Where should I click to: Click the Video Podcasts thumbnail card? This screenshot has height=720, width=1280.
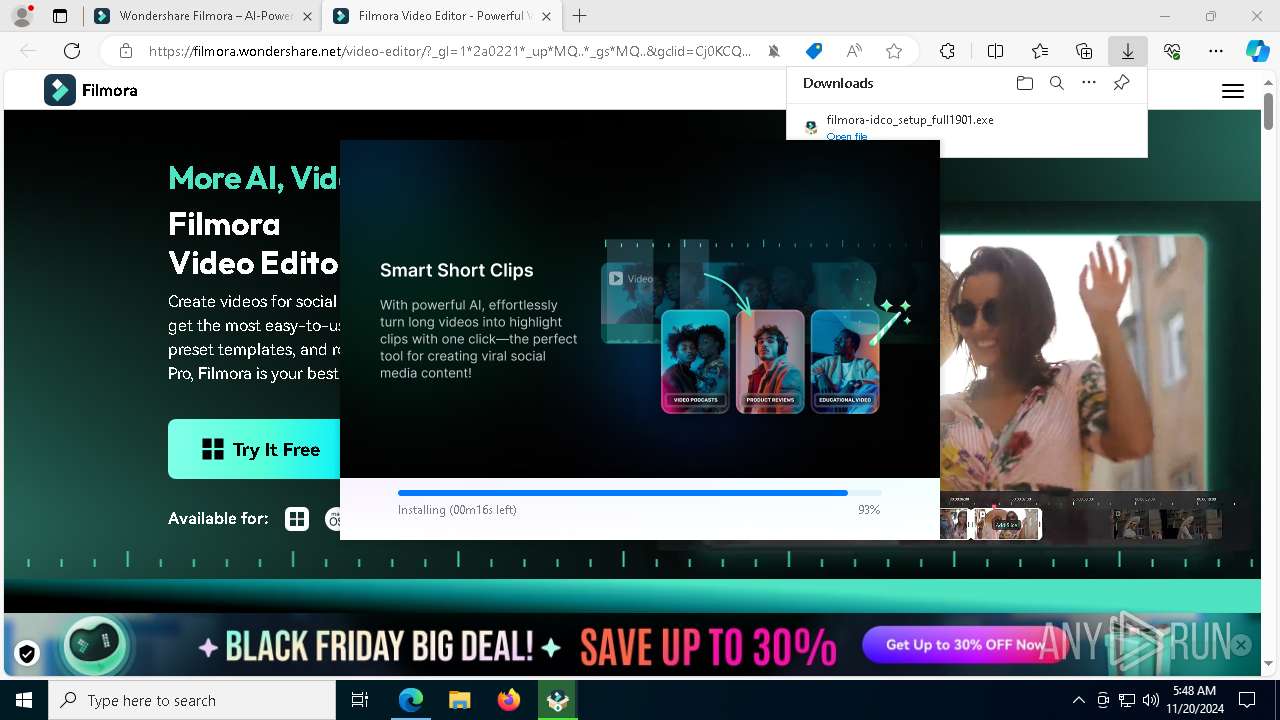tap(695, 361)
